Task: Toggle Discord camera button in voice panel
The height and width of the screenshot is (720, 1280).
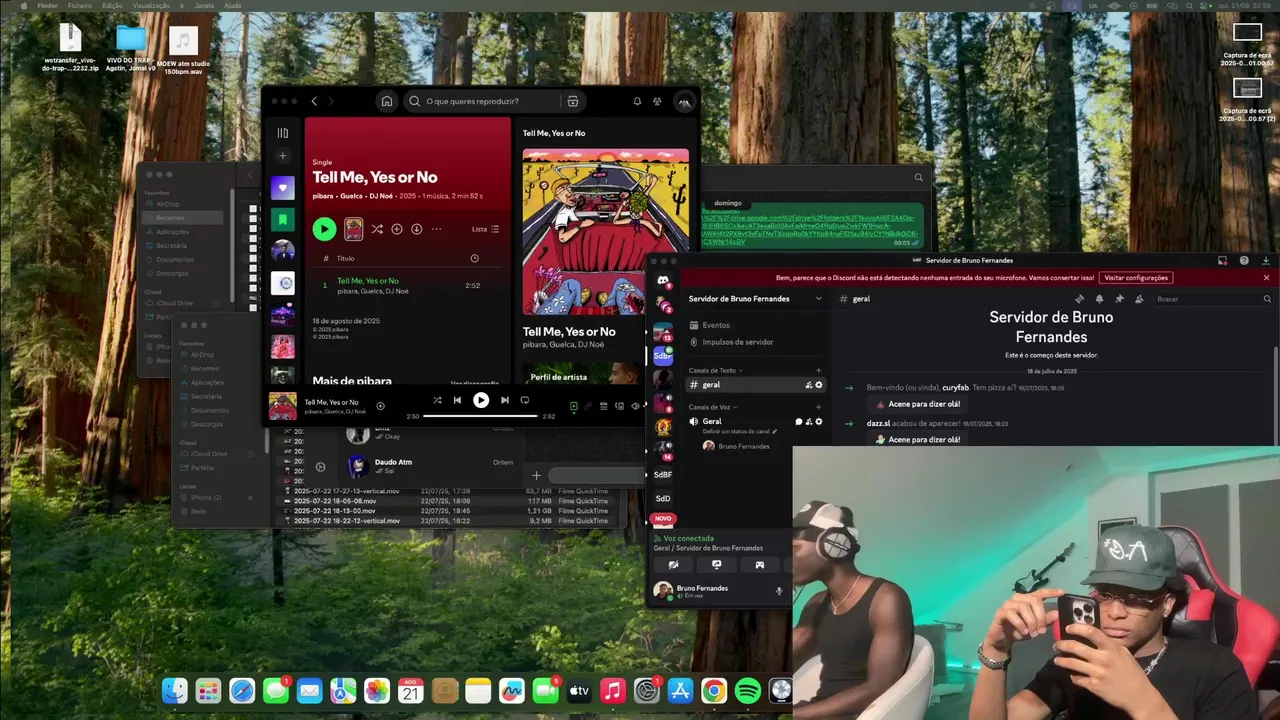Action: tap(673, 565)
